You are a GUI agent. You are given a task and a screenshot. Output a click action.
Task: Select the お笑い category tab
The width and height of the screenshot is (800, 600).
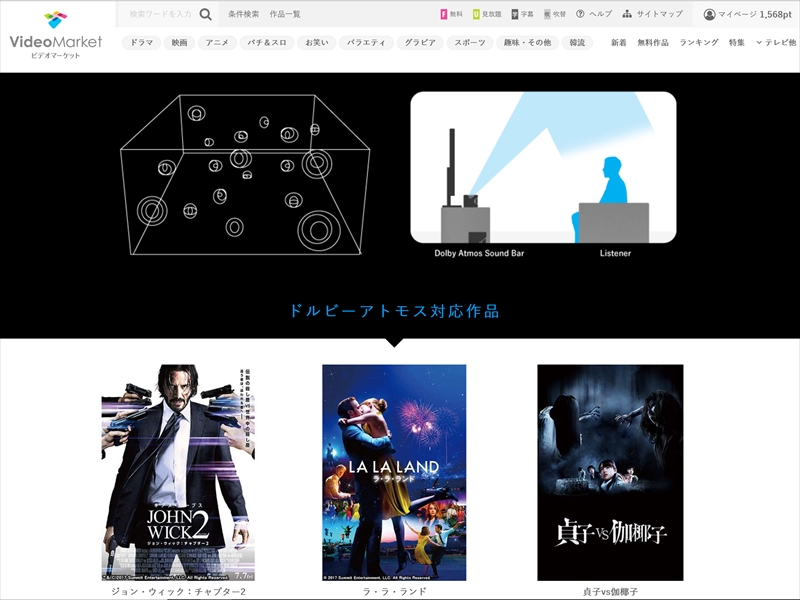[317, 43]
